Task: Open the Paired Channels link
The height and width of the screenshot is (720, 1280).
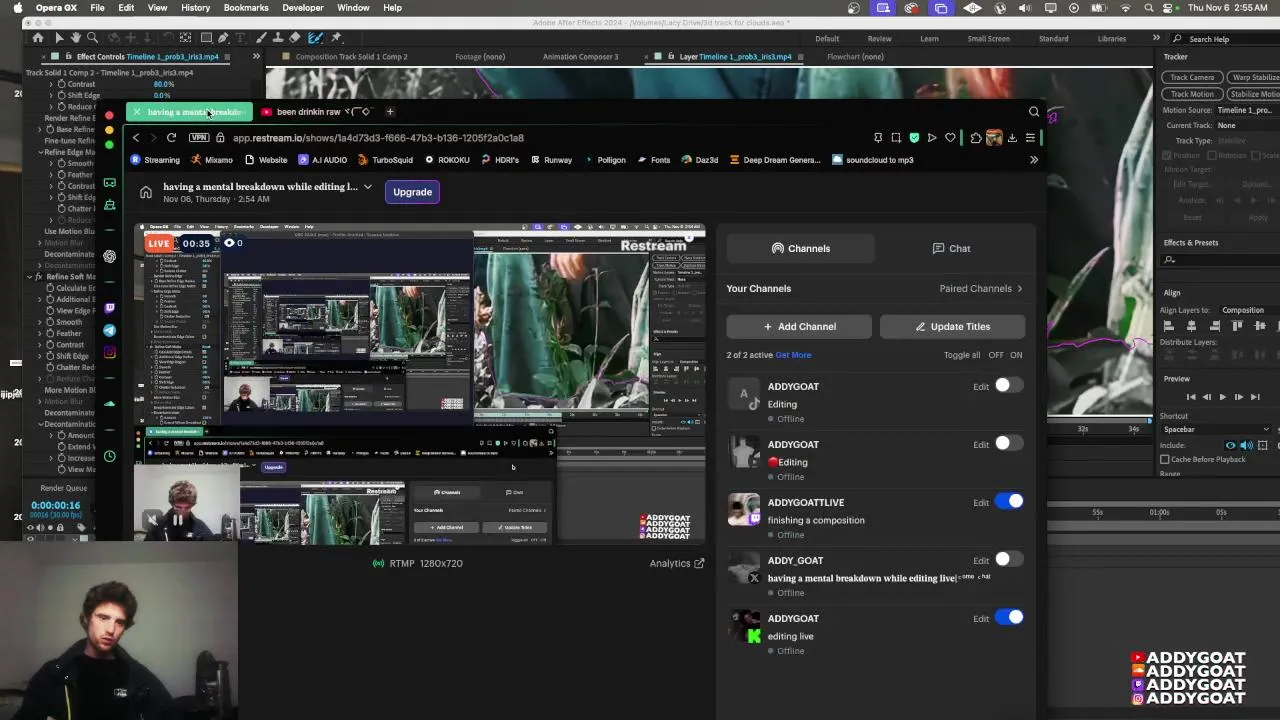Action: tap(981, 289)
